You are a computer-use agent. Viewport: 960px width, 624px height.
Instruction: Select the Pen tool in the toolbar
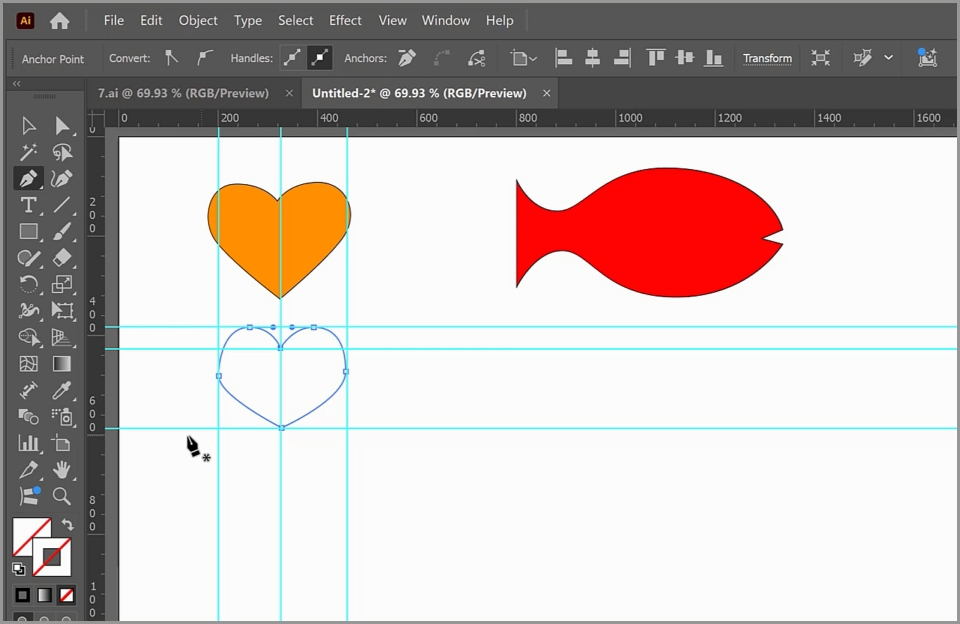(28, 178)
